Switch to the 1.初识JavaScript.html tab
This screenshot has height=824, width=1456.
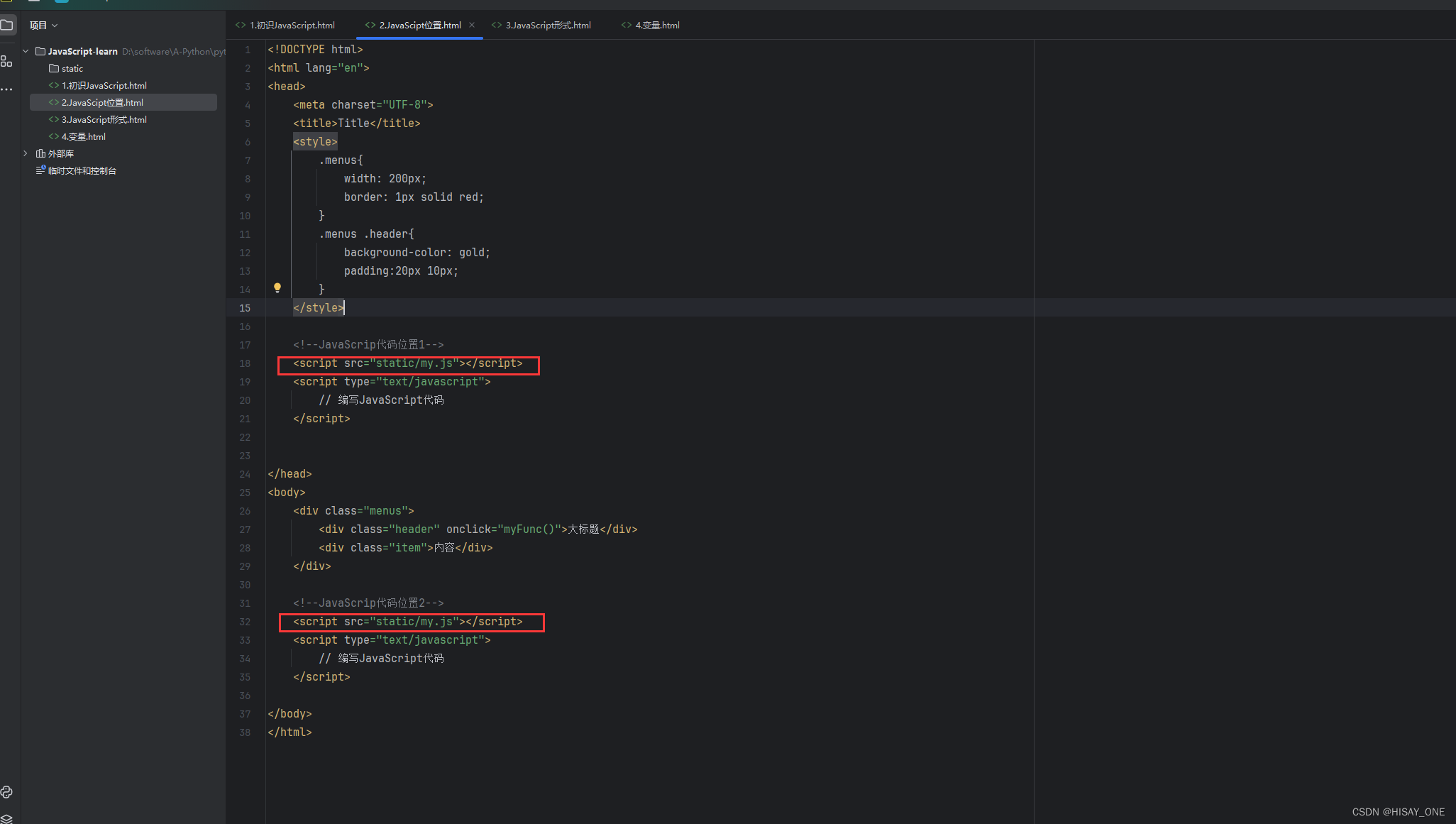(x=285, y=25)
